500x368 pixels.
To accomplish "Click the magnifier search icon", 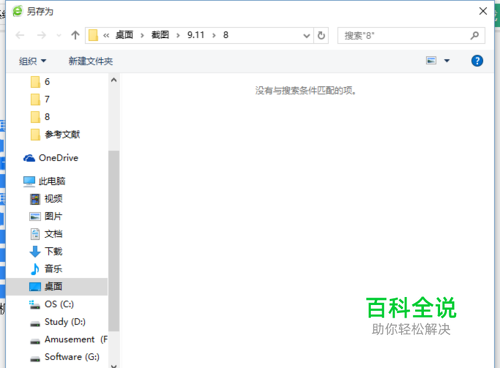I will (x=474, y=35).
